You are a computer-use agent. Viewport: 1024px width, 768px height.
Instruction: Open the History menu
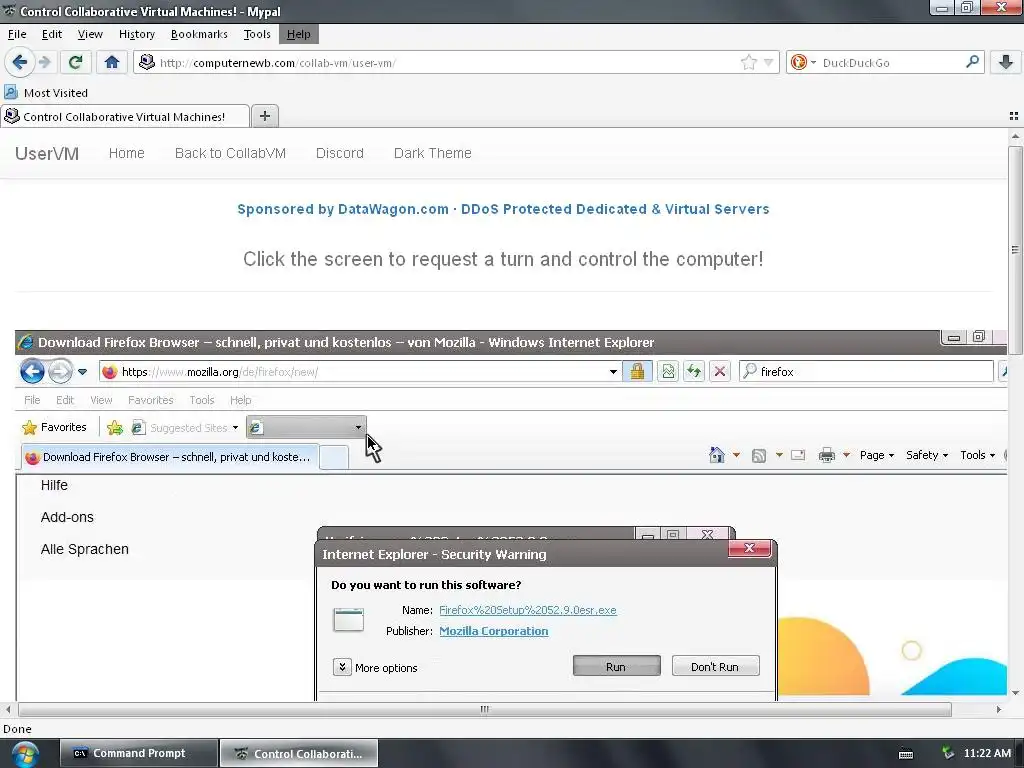[x=136, y=34]
